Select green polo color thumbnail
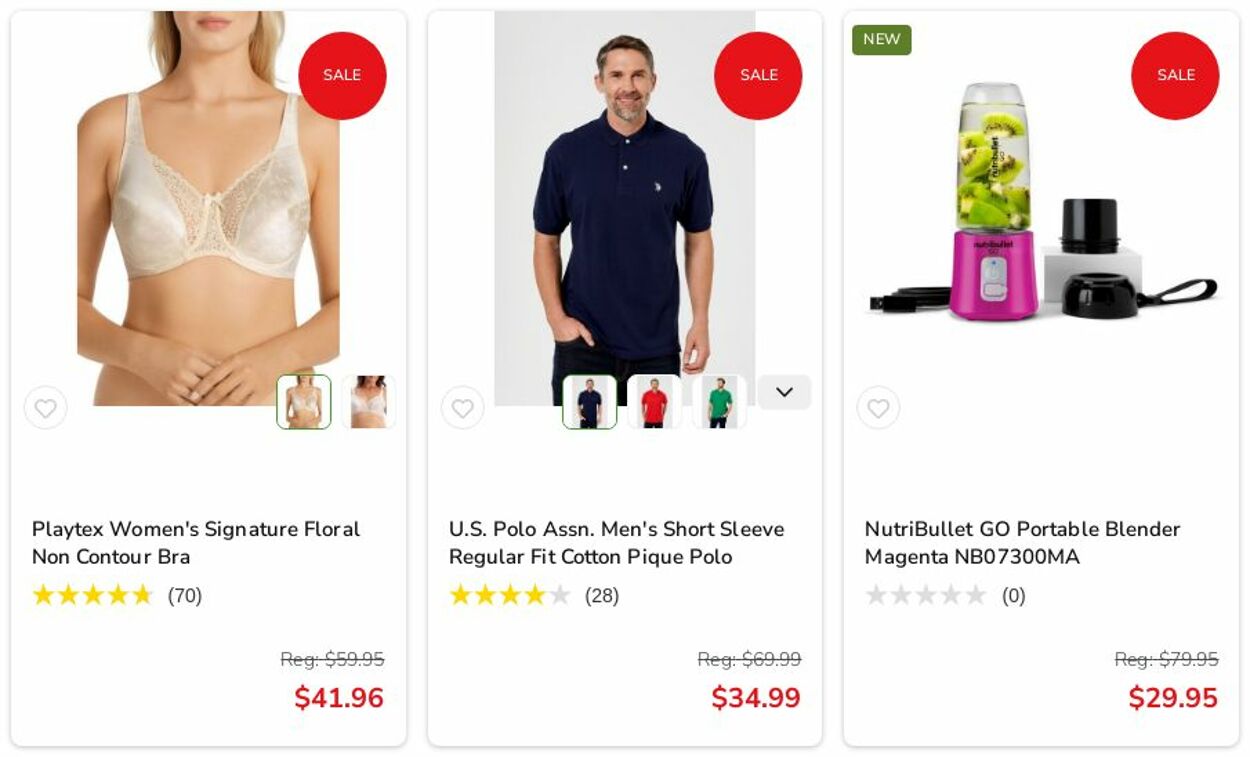Viewport: 1250px width, 757px height. [x=719, y=402]
